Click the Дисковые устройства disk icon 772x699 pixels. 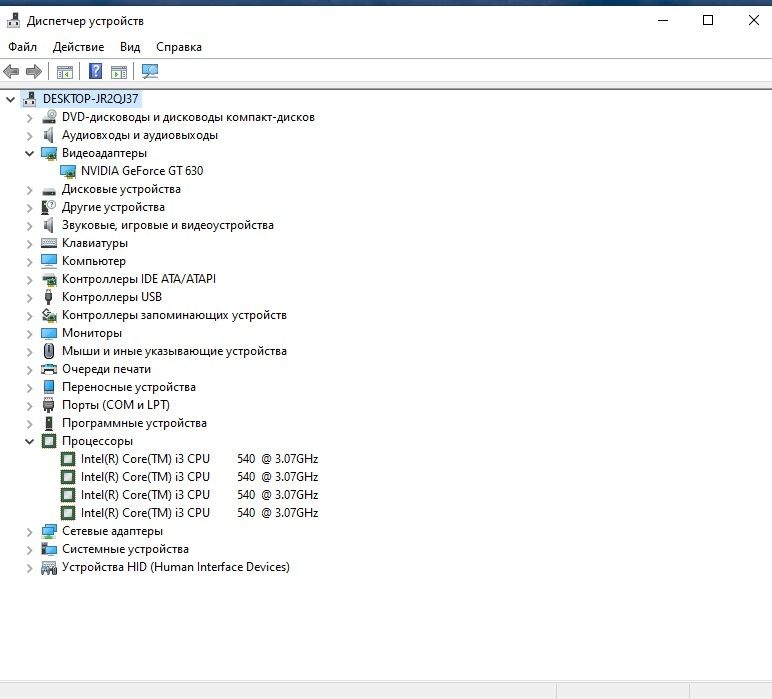coord(49,191)
